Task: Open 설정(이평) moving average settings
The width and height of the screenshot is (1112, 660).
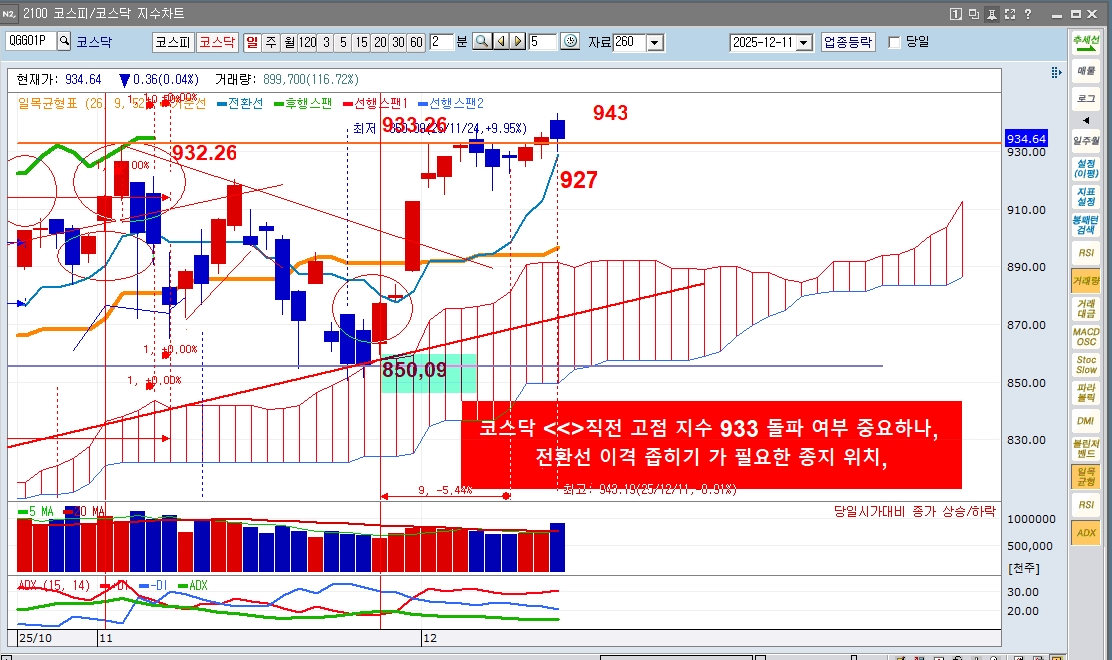Action: 1086,169
